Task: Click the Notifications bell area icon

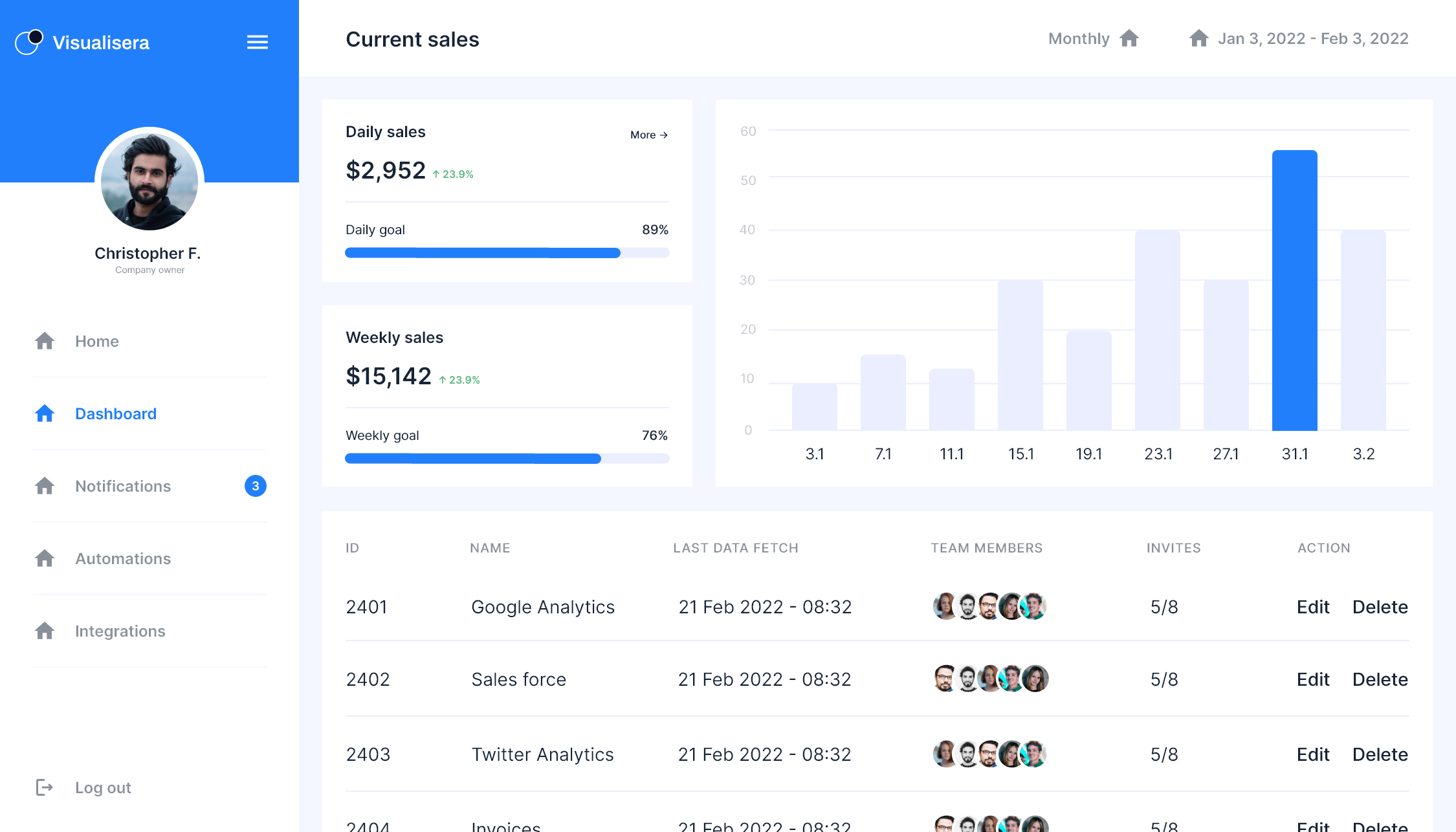Action: (x=45, y=486)
